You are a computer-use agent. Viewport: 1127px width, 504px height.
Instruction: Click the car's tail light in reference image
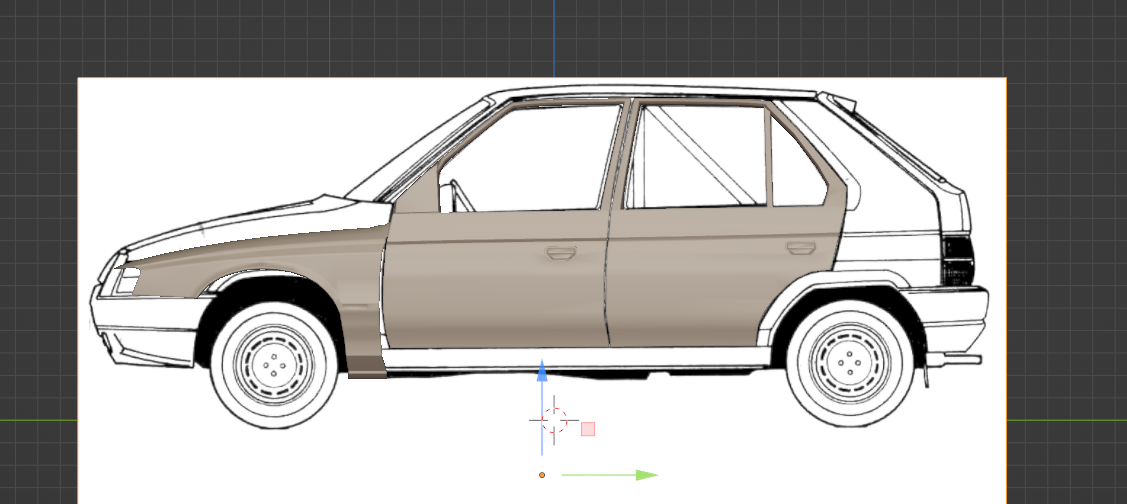point(957,260)
